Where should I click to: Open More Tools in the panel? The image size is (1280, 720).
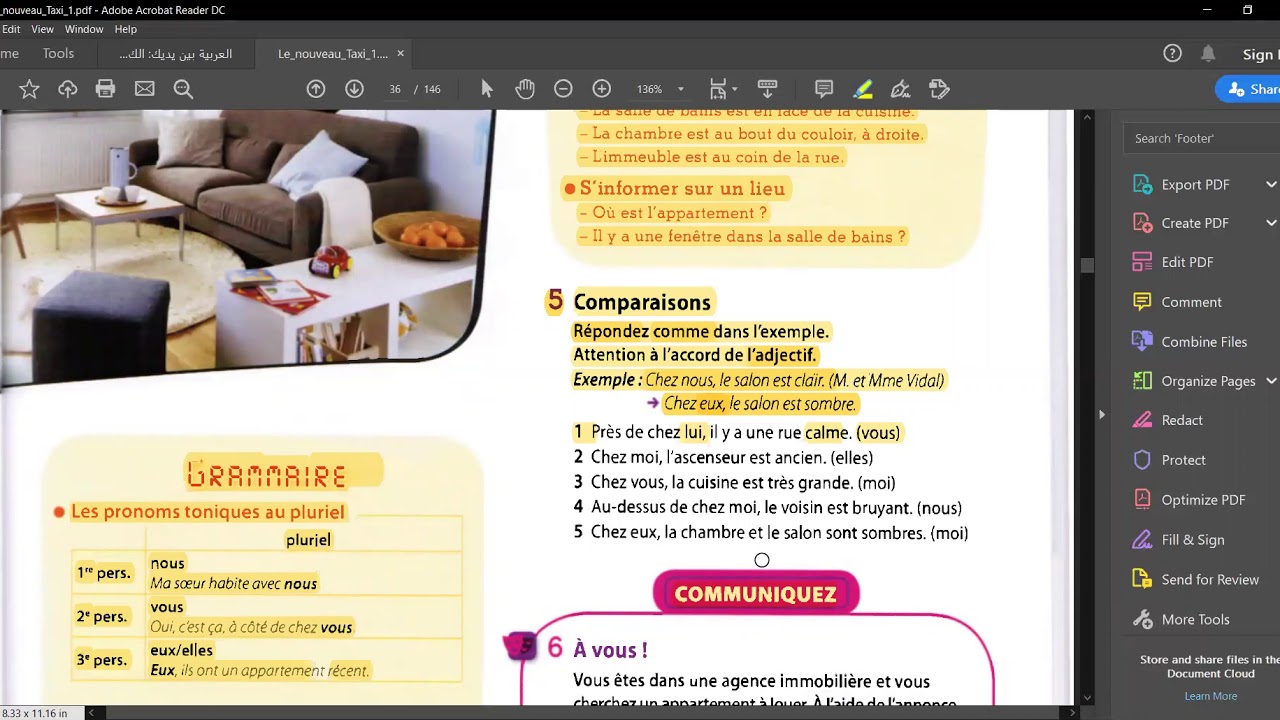click(1195, 619)
